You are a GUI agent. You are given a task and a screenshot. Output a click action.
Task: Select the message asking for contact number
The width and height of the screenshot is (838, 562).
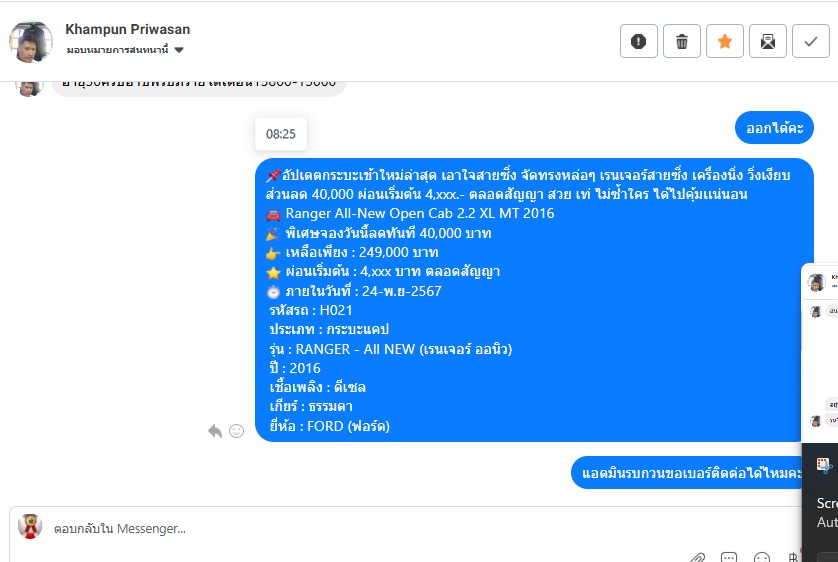687,473
